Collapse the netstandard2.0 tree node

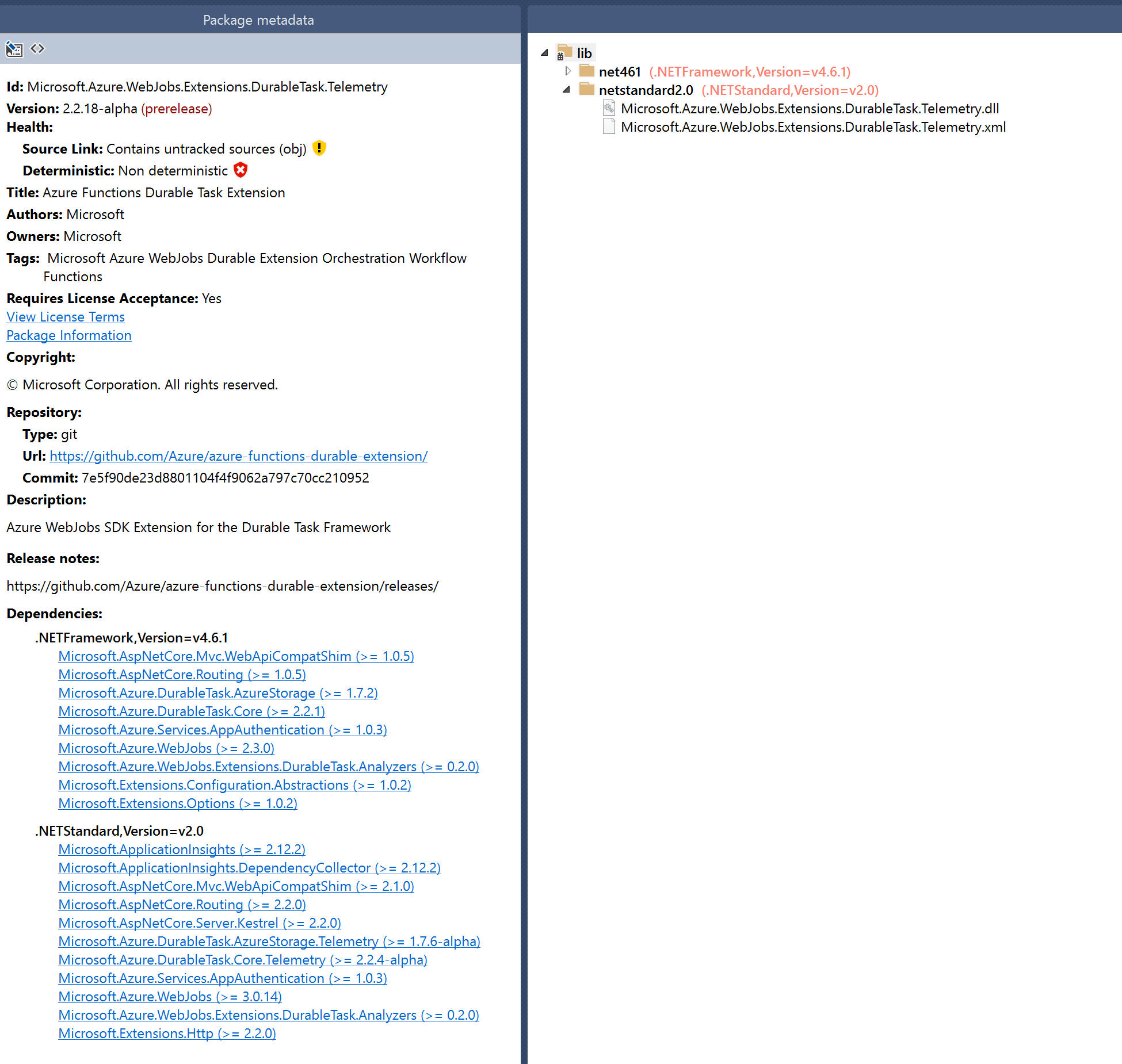pyautogui.click(x=567, y=90)
